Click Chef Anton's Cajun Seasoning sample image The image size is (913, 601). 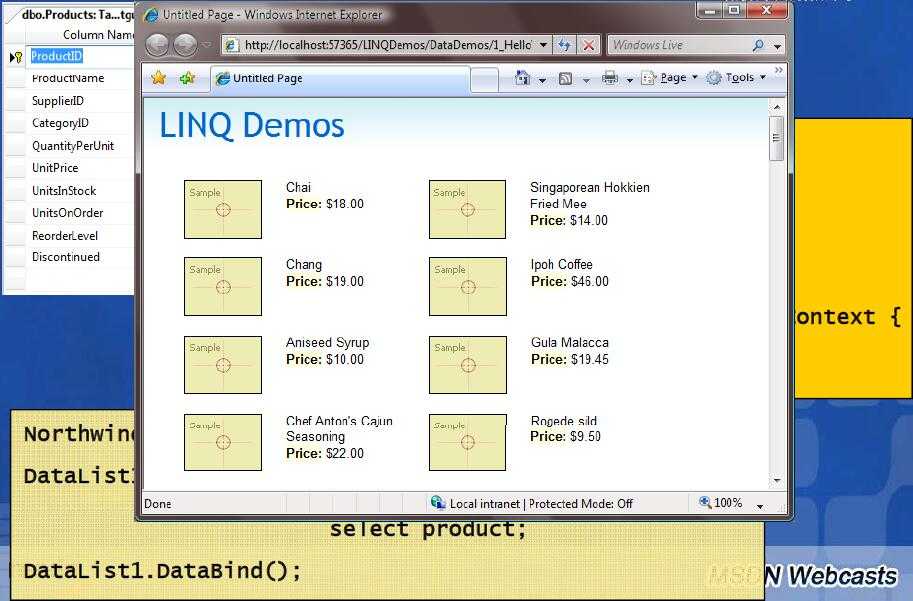223,442
